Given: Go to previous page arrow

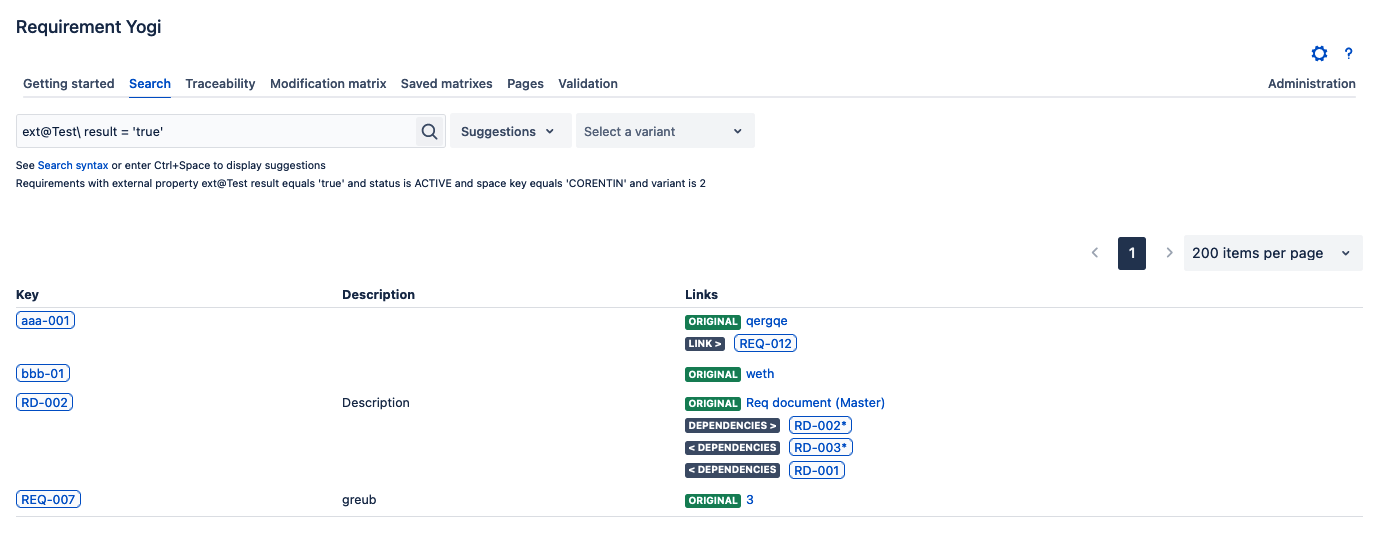Looking at the screenshot, I should click(1095, 253).
